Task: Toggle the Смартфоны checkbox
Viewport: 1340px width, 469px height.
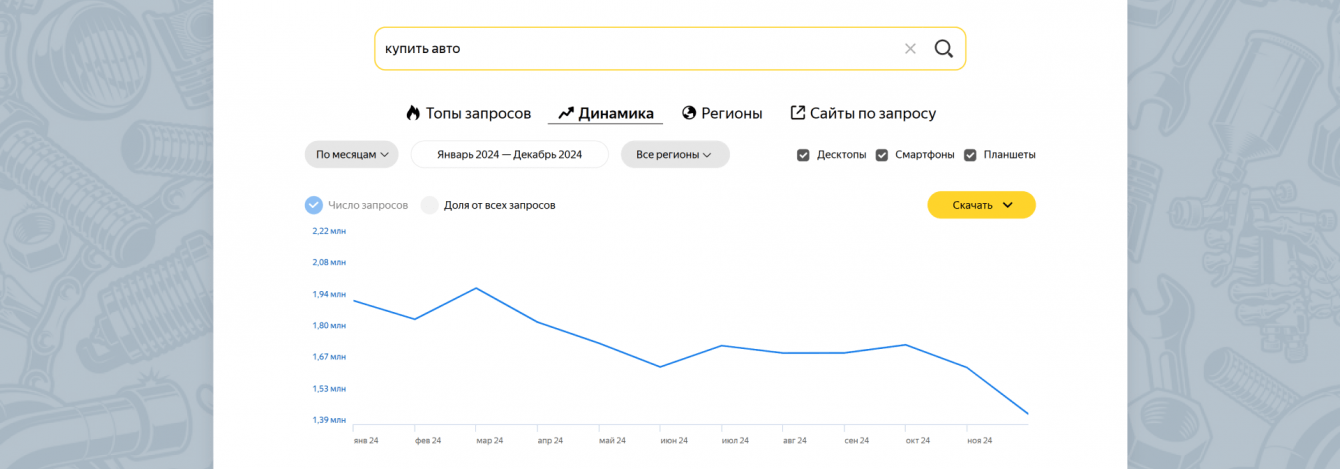Action: tap(882, 155)
